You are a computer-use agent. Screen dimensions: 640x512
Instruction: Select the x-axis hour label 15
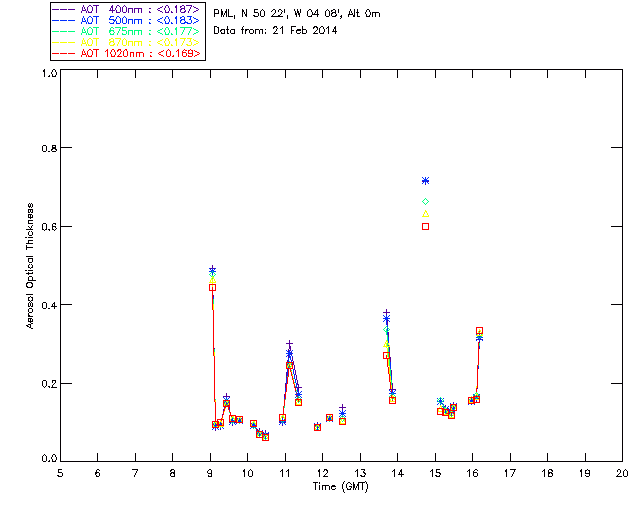[x=435, y=473]
